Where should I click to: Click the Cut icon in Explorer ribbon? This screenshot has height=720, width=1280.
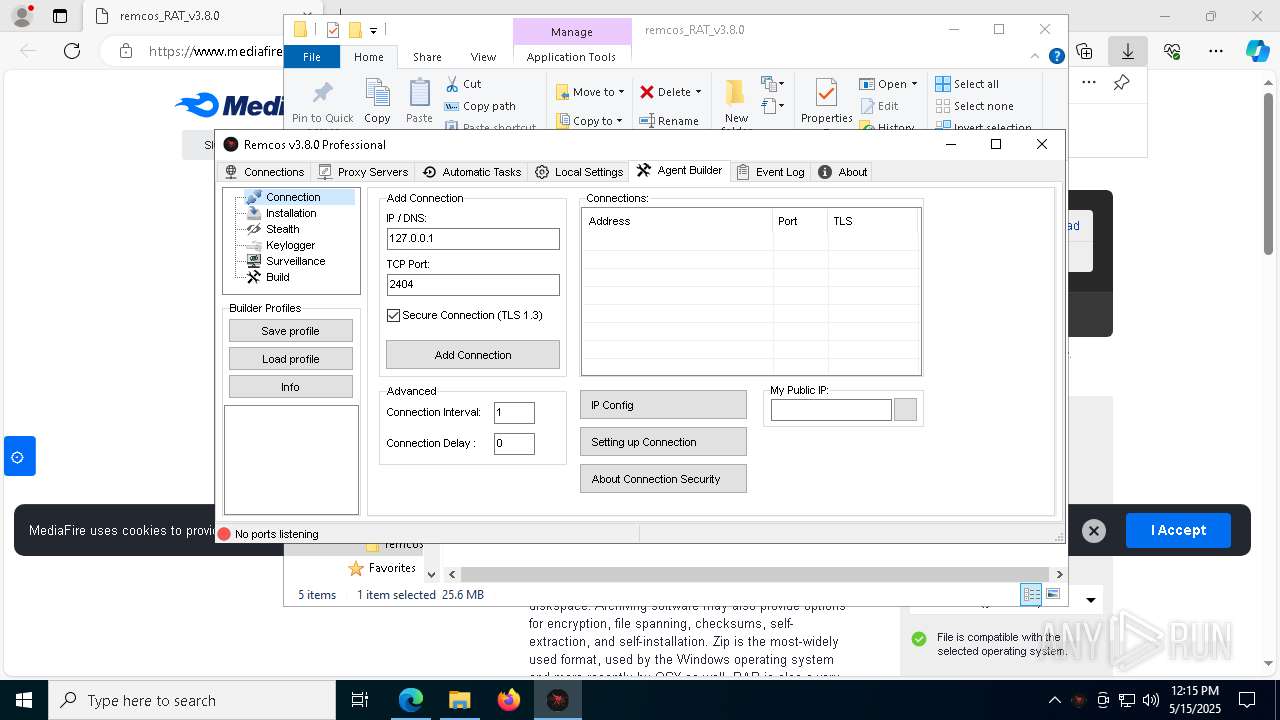pyautogui.click(x=463, y=84)
